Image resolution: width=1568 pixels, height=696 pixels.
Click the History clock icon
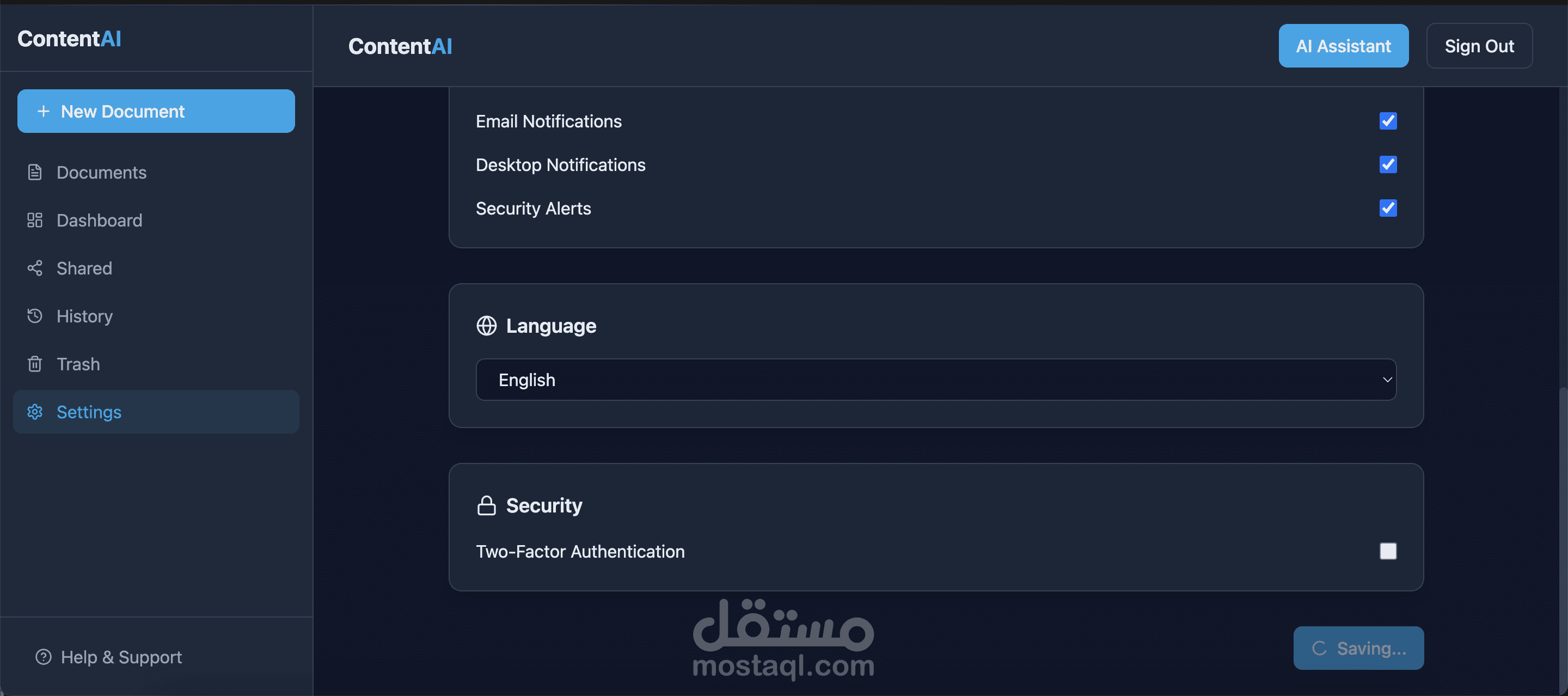coord(35,315)
